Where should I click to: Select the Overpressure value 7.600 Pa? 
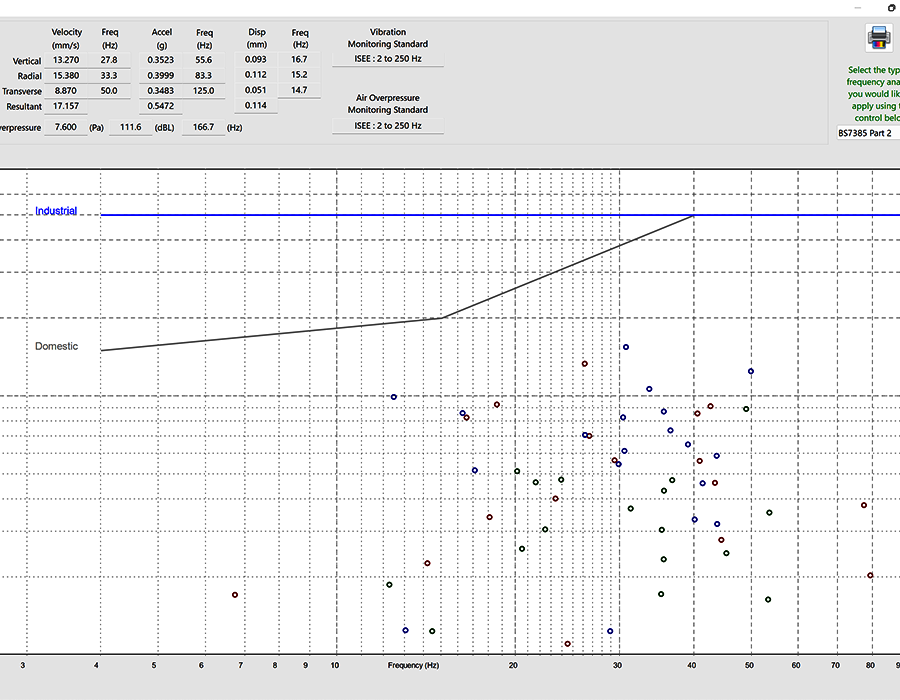coord(66,127)
